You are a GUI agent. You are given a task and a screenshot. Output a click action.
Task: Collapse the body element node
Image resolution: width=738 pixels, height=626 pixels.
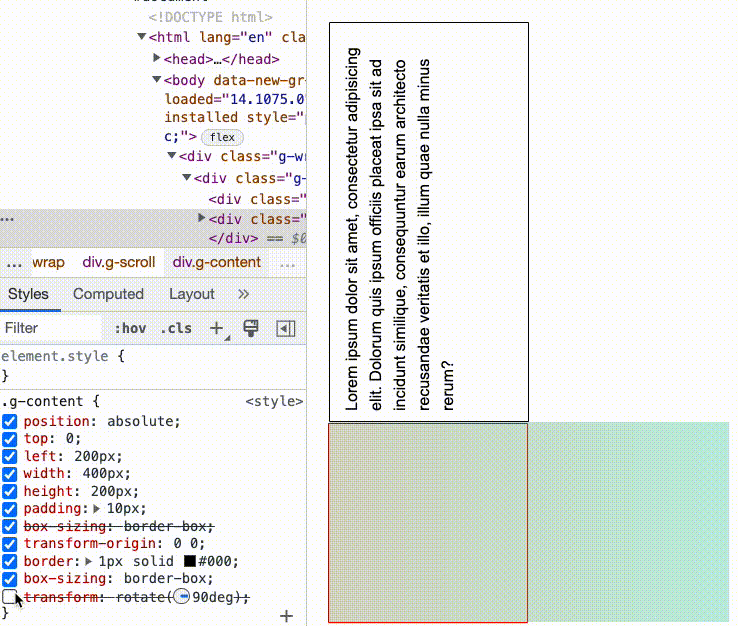pyautogui.click(x=157, y=80)
